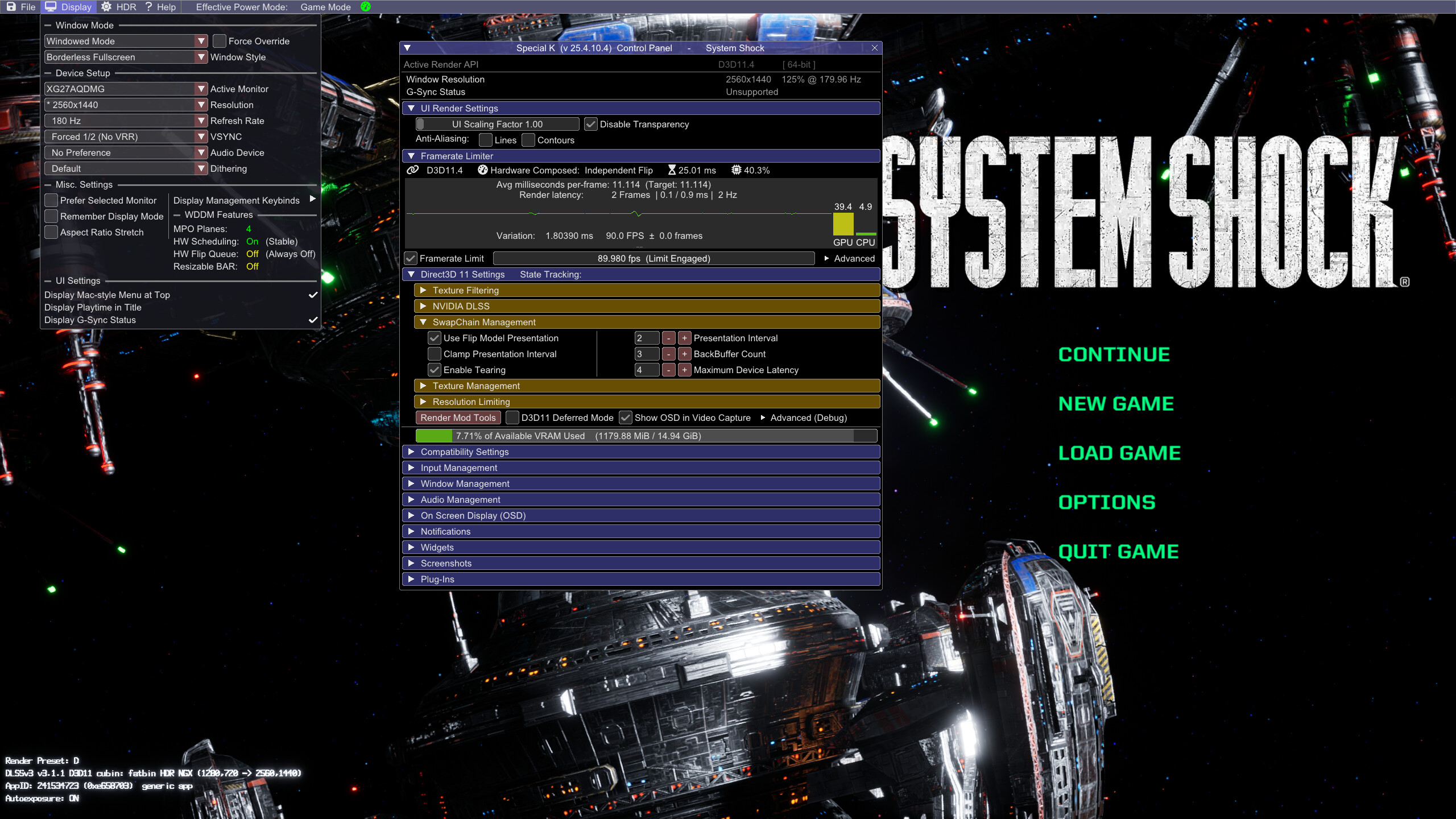Click the hourglass icon showing 25.01 ms
This screenshot has width=1456, height=819.
[671, 170]
